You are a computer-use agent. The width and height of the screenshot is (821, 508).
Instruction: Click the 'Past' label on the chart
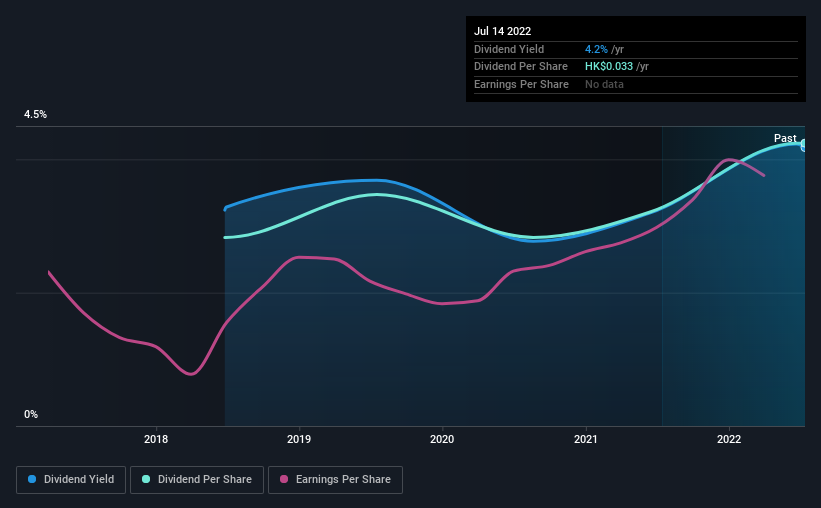(x=785, y=138)
